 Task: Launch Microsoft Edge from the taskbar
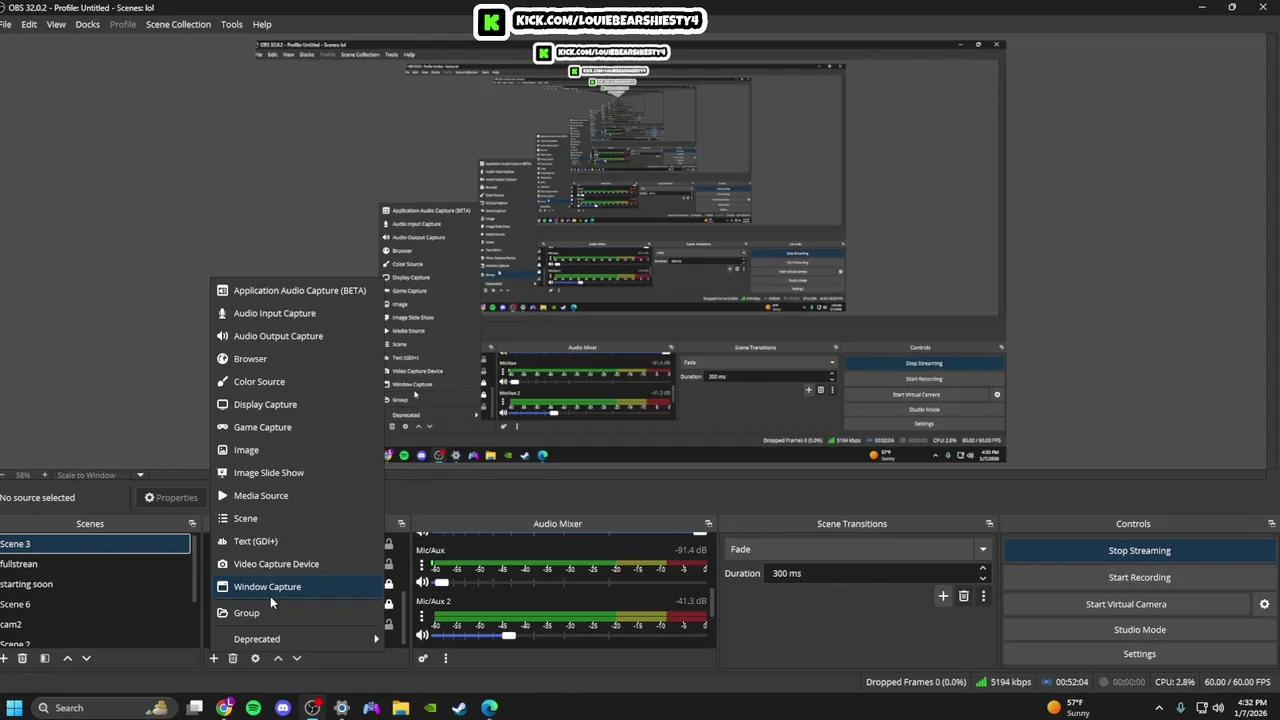point(489,708)
